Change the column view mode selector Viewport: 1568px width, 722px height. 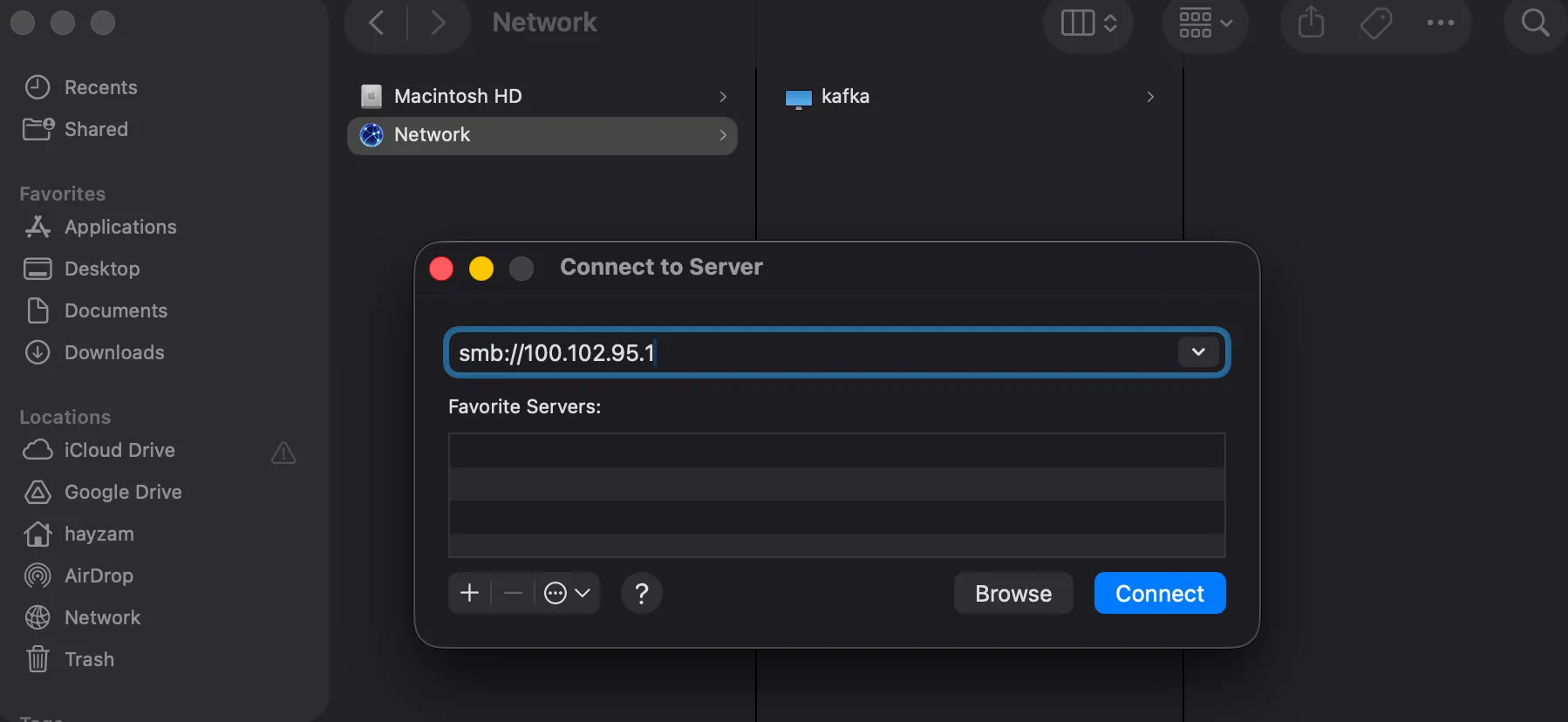1088,23
